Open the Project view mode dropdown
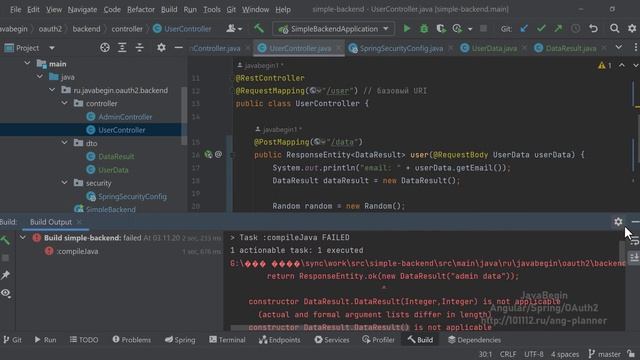 (52, 48)
